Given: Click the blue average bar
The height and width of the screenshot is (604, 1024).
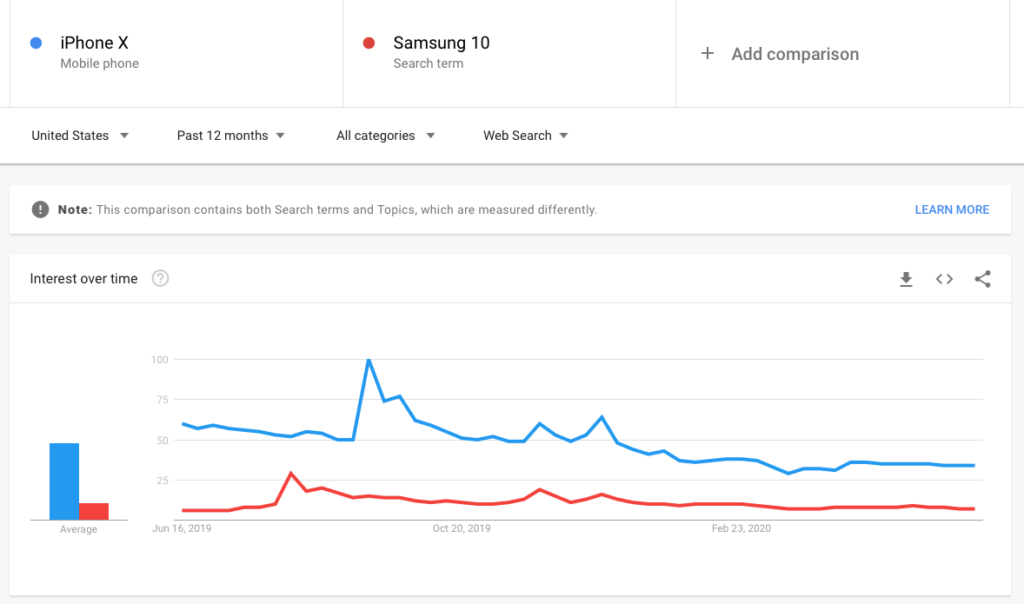Looking at the screenshot, I should [64, 478].
